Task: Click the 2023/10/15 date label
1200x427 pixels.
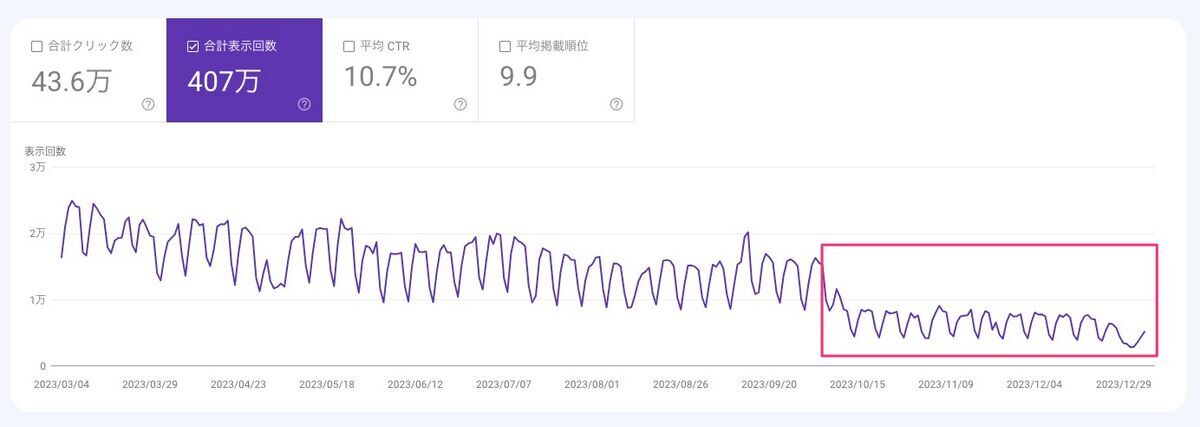Action: coord(857,384)
